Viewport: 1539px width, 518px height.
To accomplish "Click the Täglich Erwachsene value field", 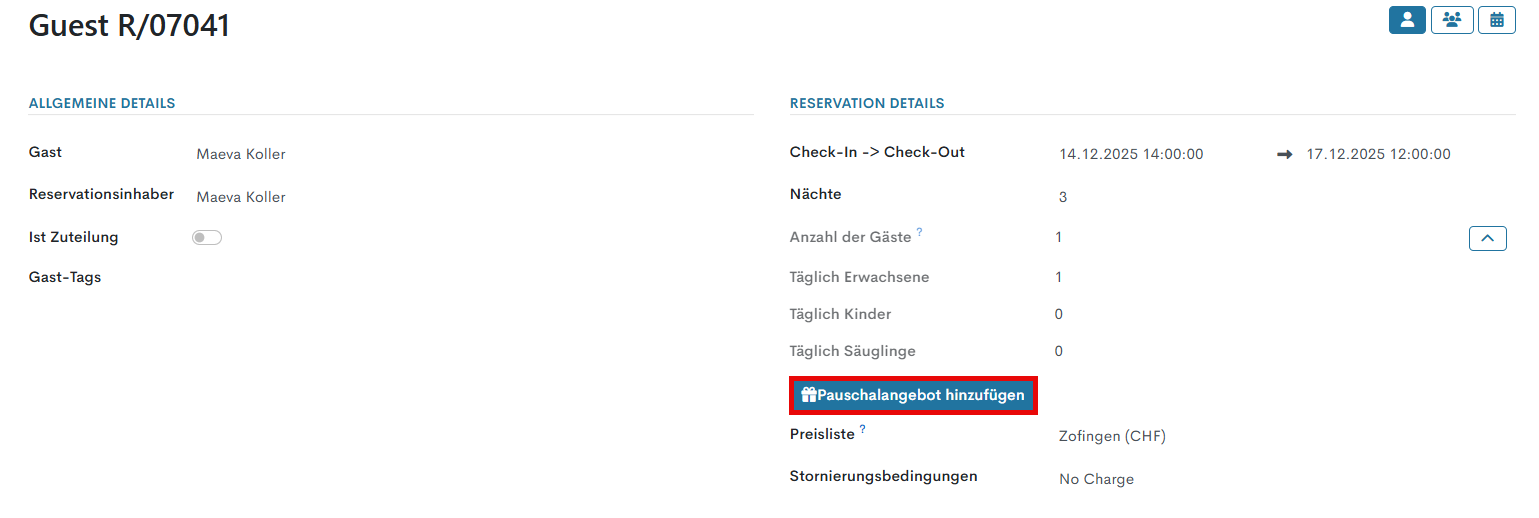I will point(1059,277).
